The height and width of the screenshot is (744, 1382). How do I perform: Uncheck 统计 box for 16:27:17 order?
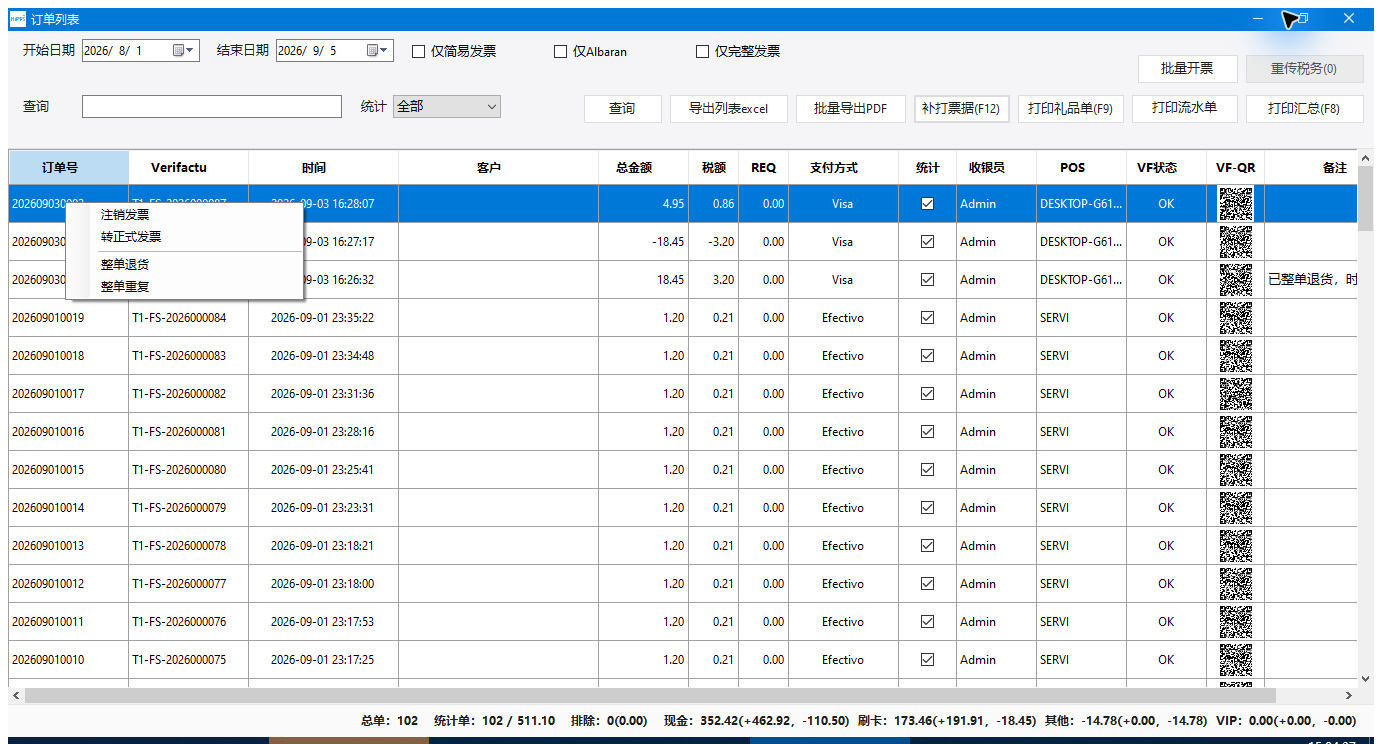pos(927,241)
